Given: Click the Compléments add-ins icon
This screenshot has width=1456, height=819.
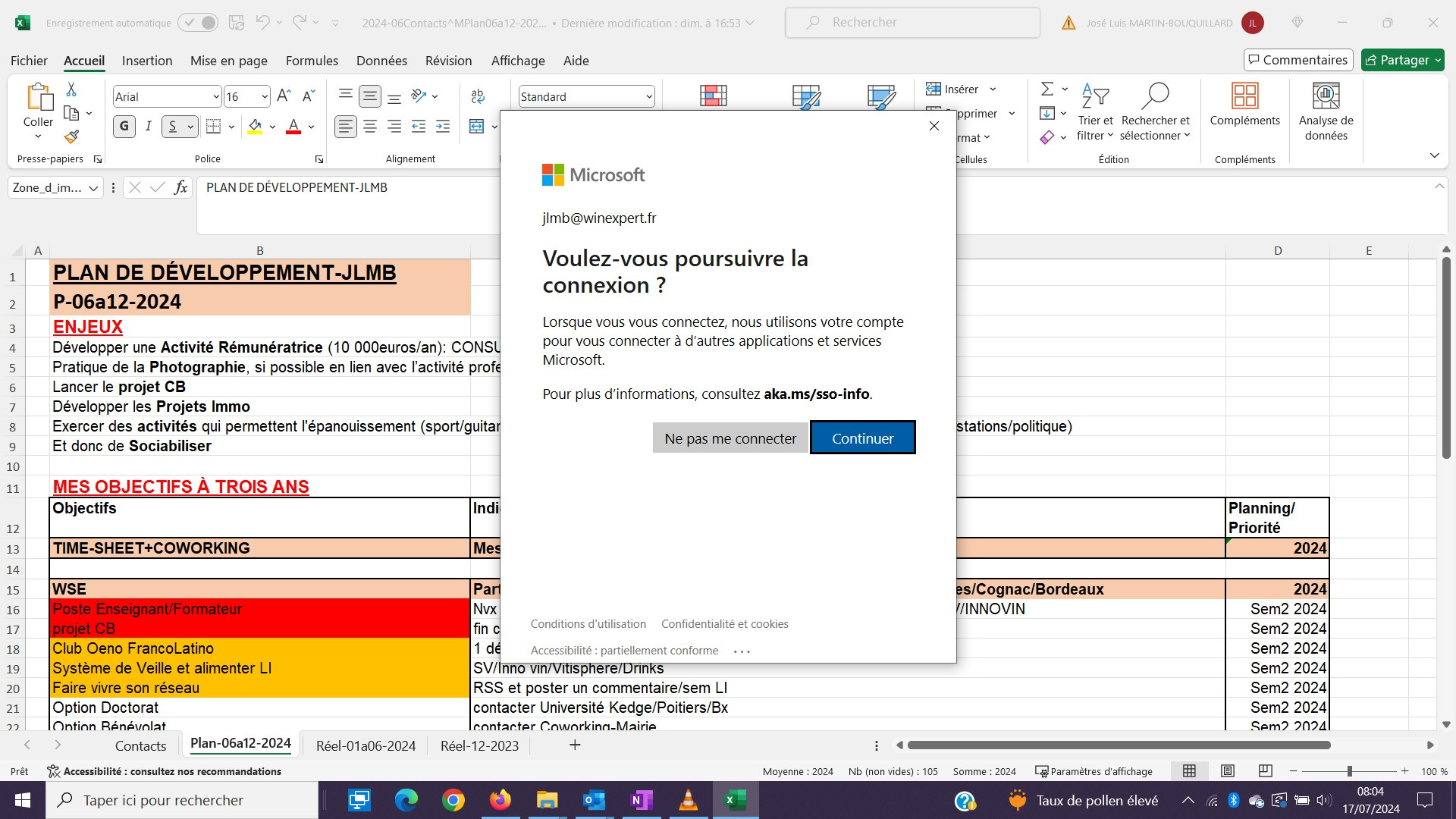Looking at the screenshot, I should (x=1244, y=97).
